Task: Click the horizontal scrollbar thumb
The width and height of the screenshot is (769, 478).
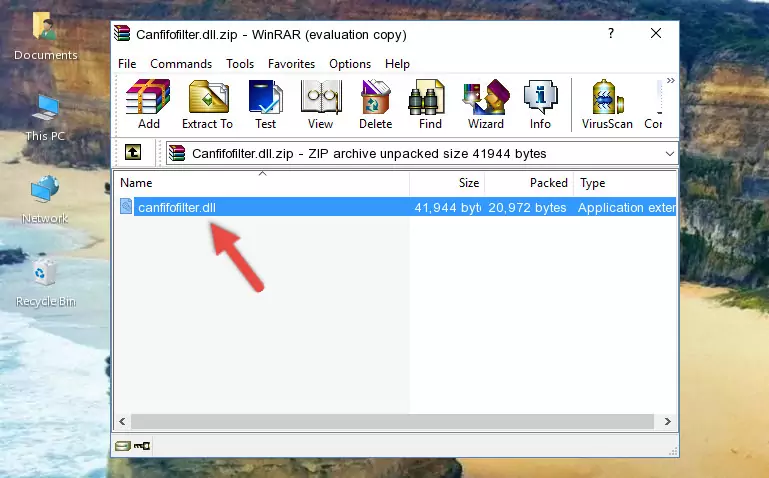Action: pos(392,421)
